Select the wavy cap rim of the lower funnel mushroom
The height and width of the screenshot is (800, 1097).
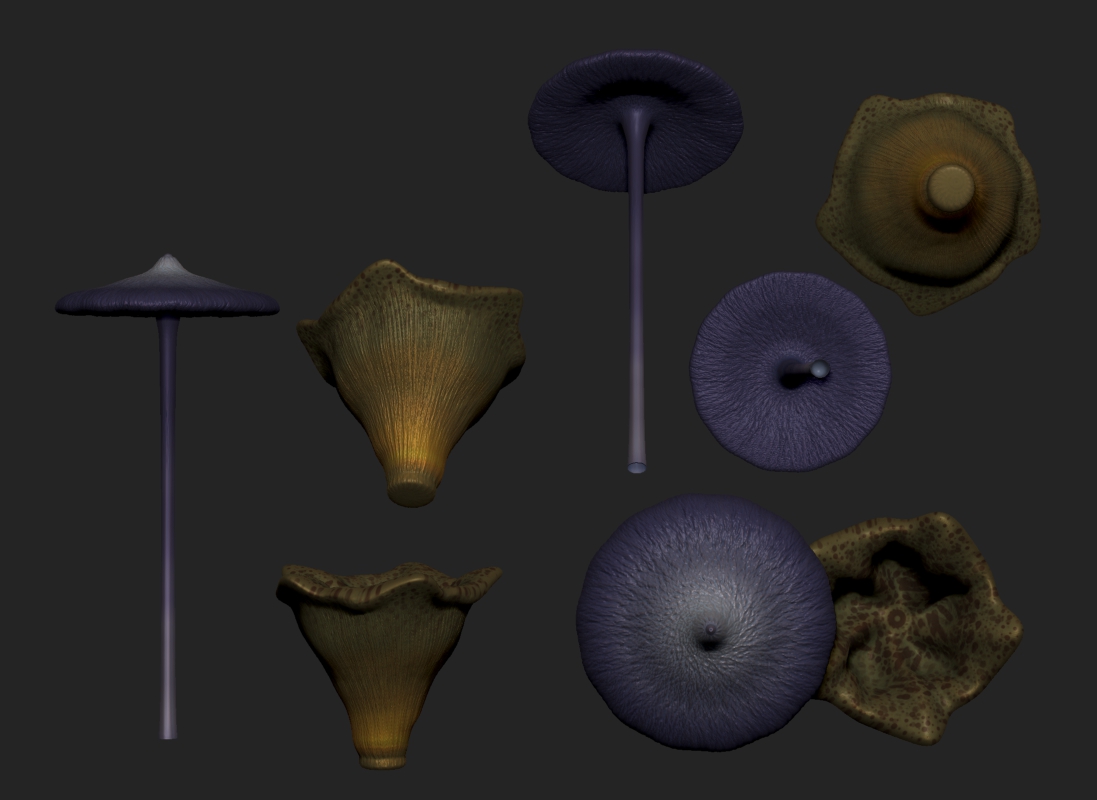387,584
